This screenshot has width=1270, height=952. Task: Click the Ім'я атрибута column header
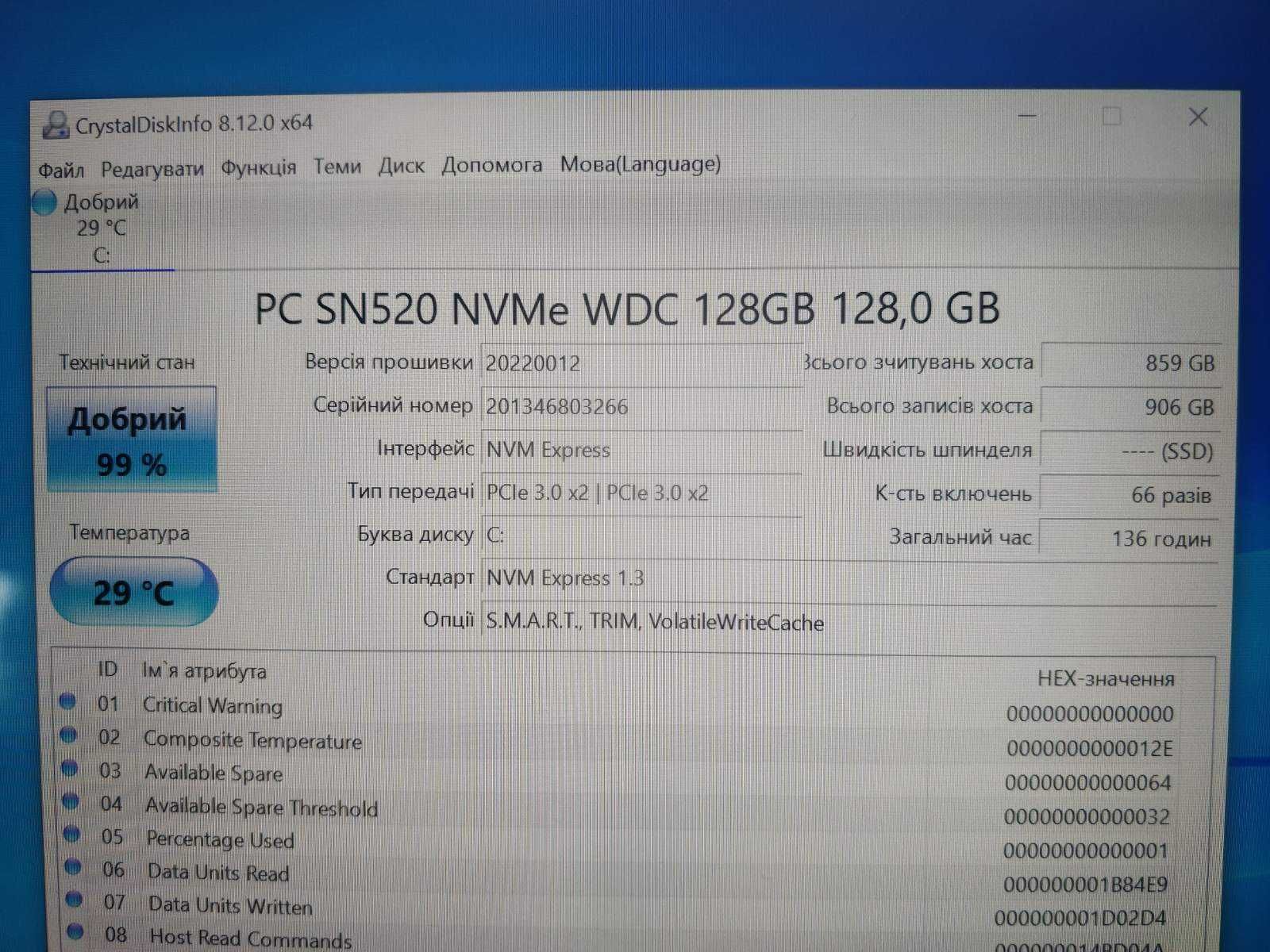(204, 671)
